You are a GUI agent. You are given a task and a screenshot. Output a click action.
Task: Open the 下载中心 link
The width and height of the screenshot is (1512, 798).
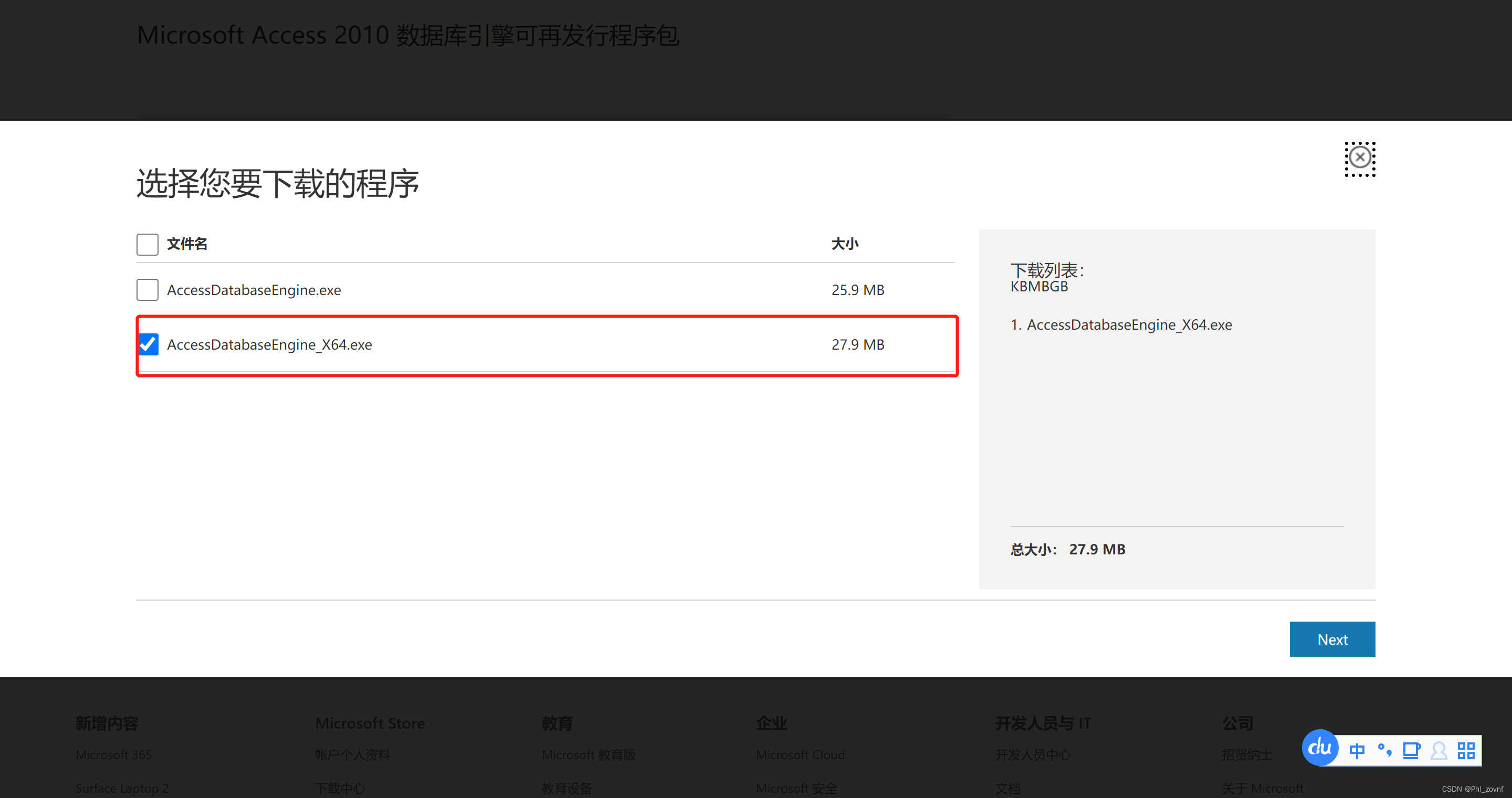click(x=339, y=788)
